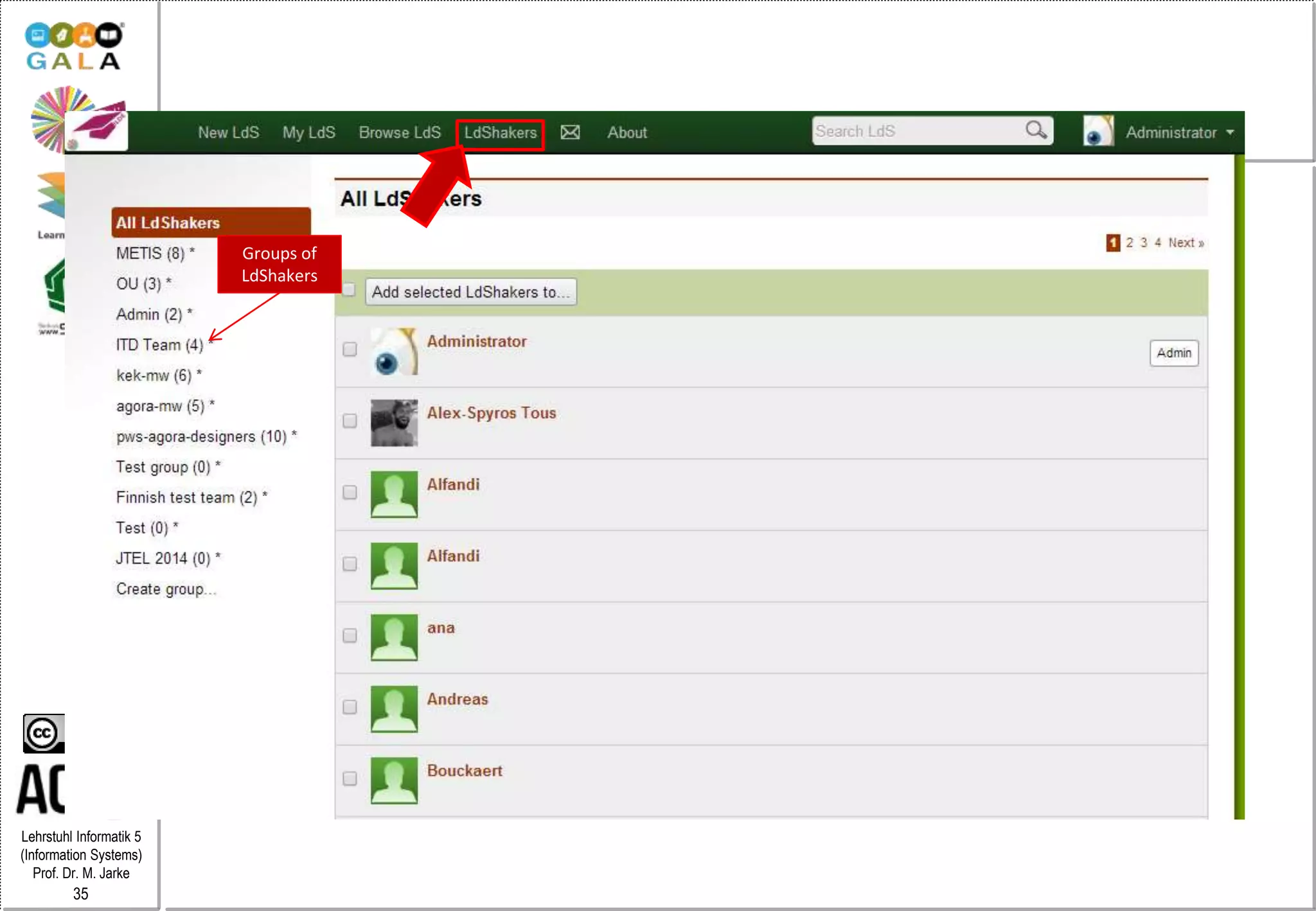The image size is (1316, 911).
Task: Toggle the select-all LdShakers checkbox
Action: tap(349, 290)
